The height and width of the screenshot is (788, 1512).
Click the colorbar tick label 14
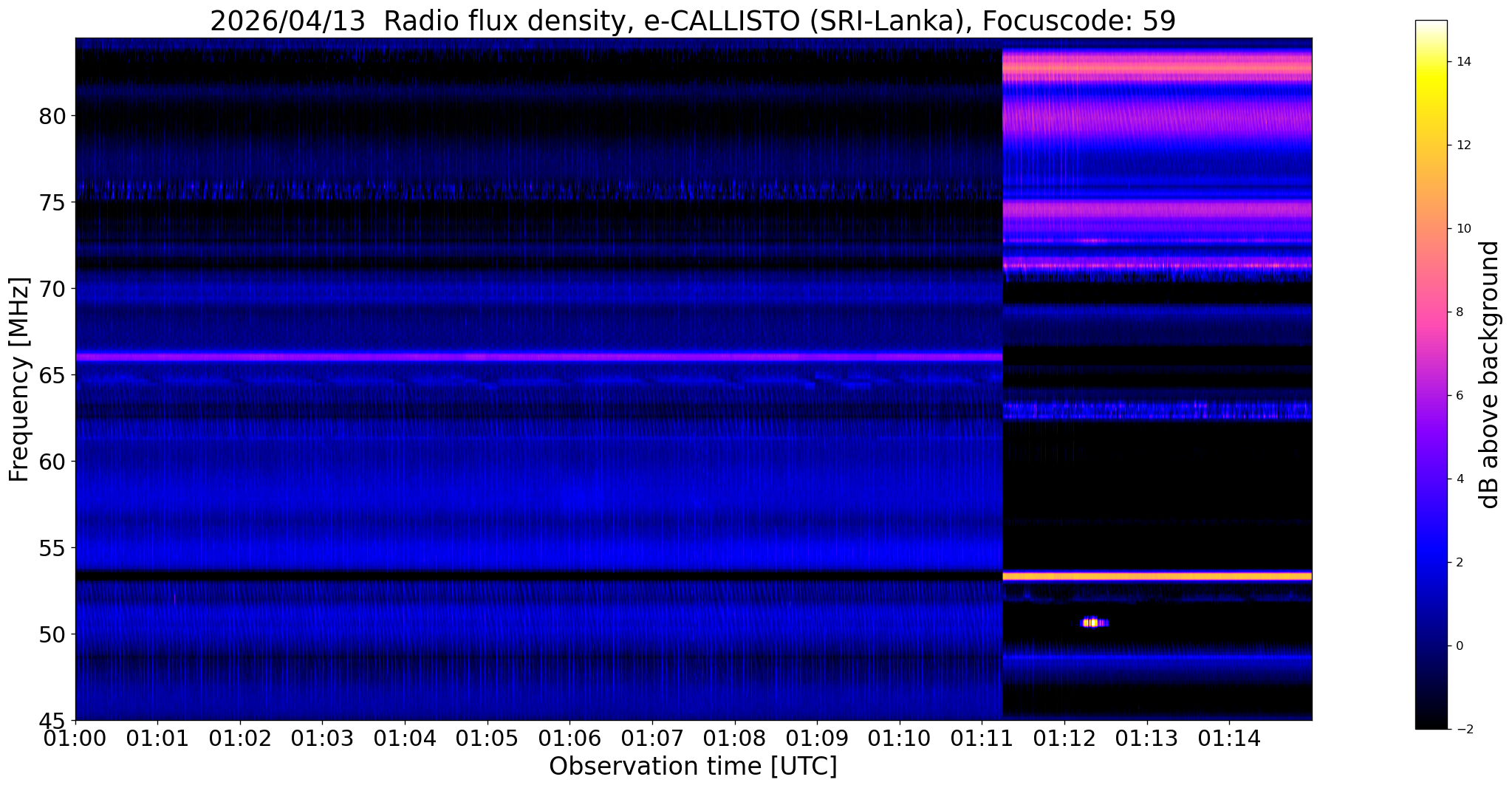pos(1462,62)
